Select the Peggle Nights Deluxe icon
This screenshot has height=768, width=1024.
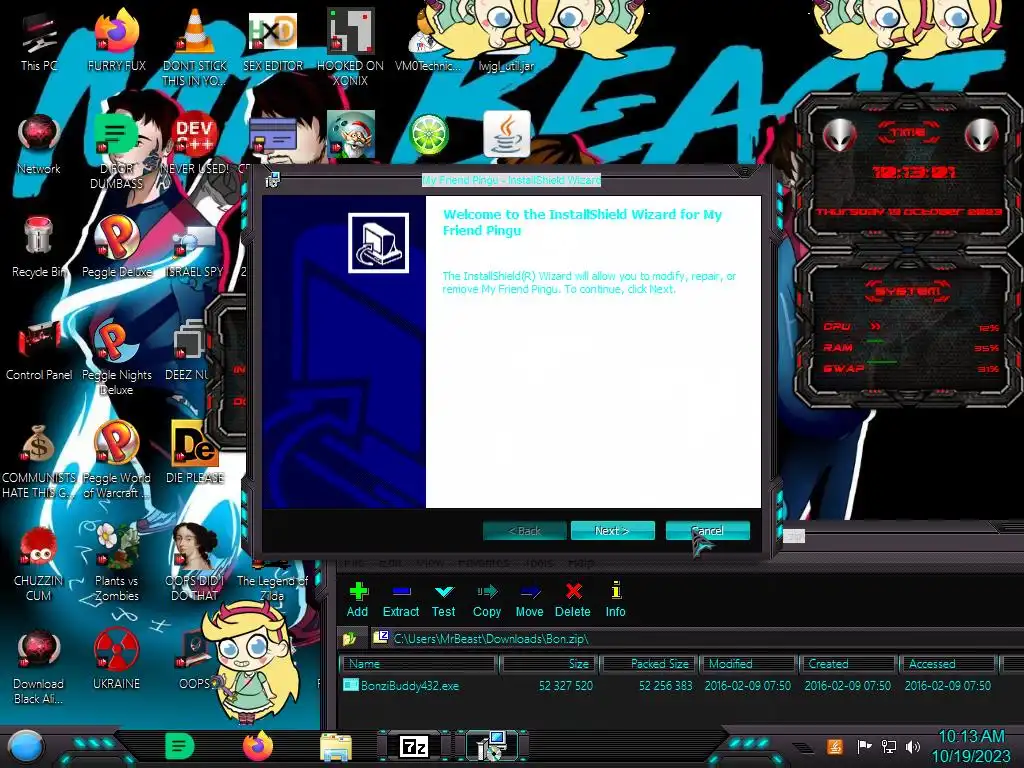[117, 358]
